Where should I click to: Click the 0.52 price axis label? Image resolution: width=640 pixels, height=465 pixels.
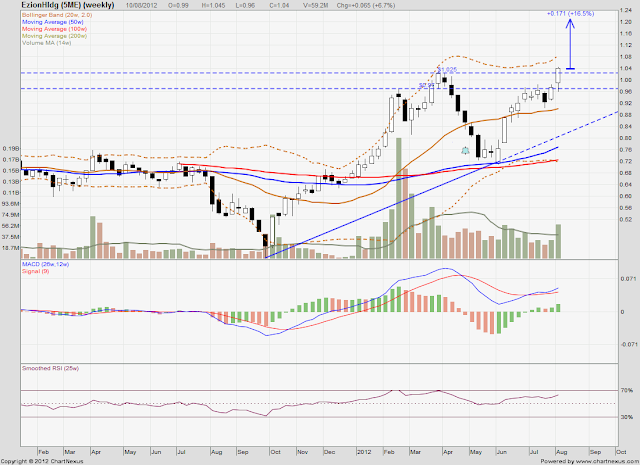tap(626, 220)
